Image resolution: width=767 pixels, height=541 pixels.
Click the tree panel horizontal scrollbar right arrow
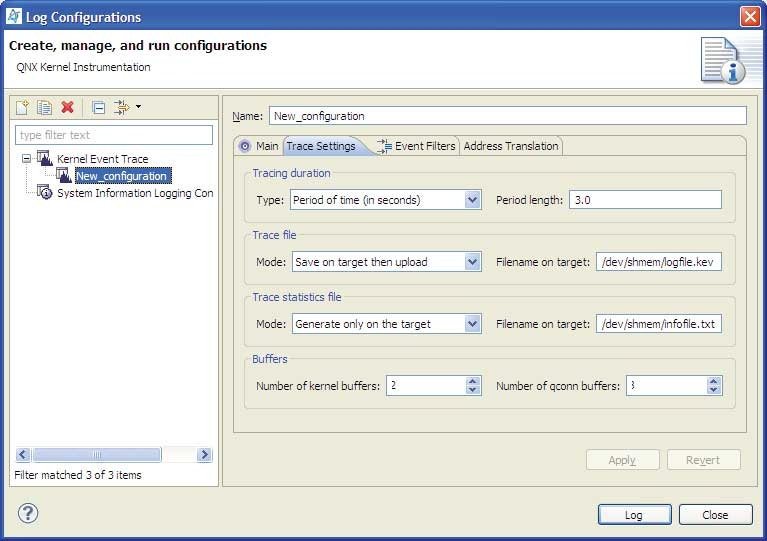pyautogui.click(x=205, y=455)
